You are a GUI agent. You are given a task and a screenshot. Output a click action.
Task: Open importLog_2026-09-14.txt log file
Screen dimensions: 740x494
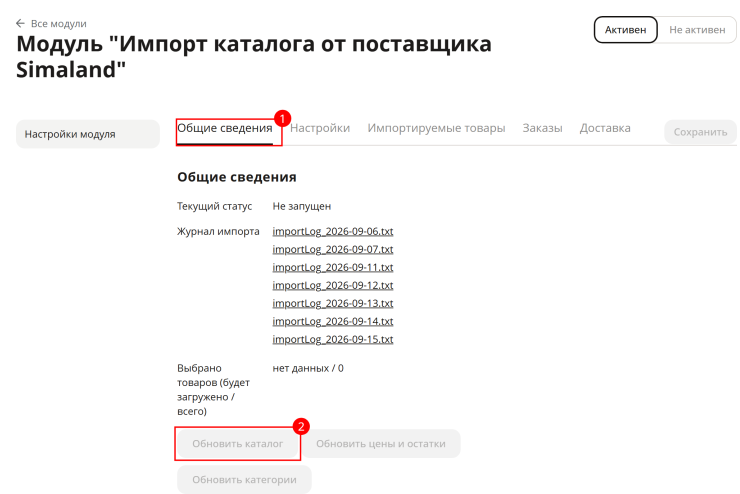coord(333,321)
